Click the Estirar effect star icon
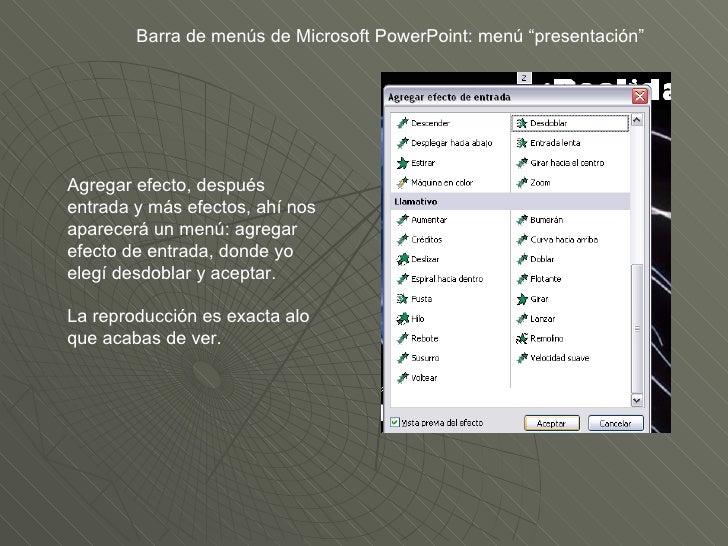728x546 pixels. pos(403,163)
